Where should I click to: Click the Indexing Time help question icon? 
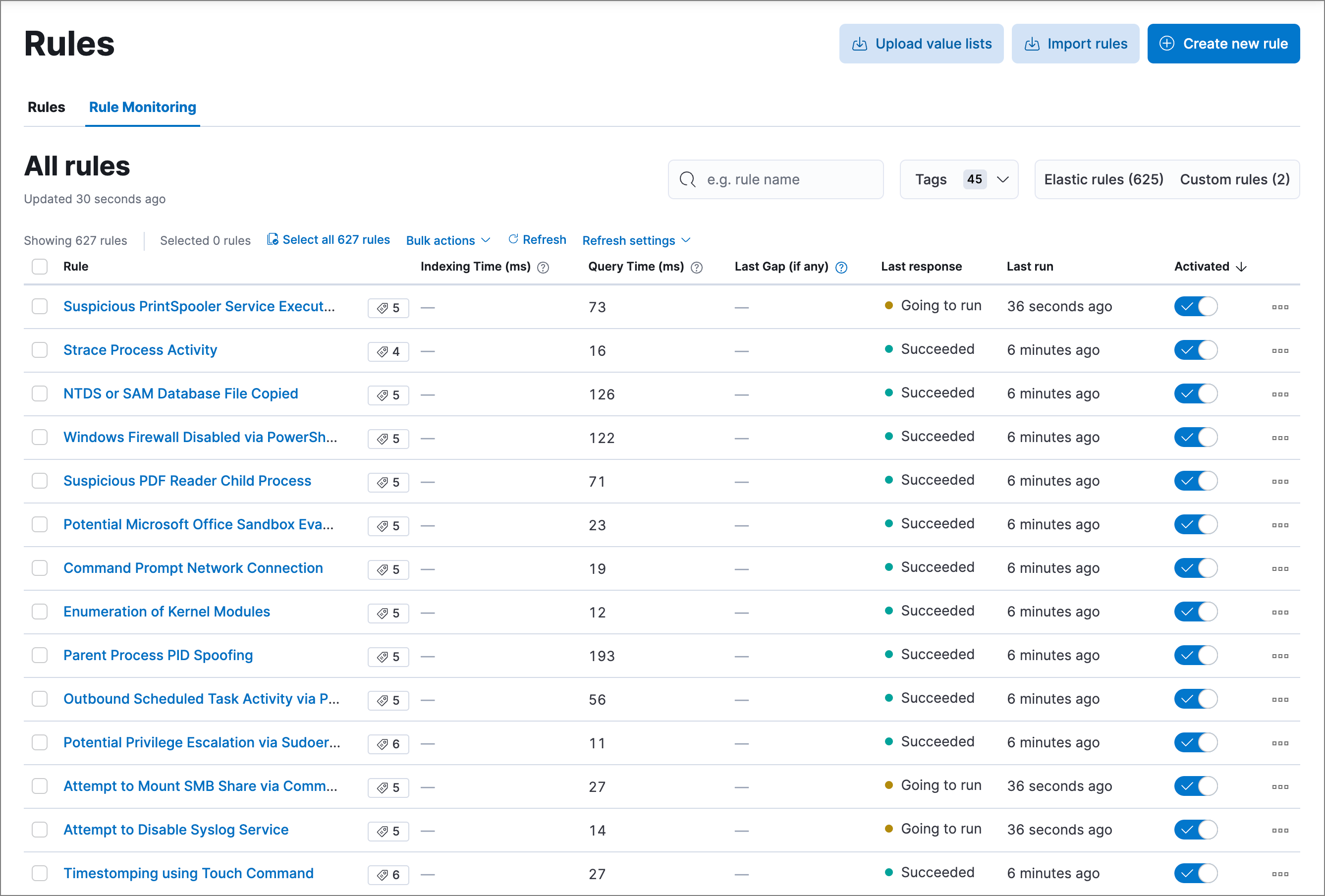[x=543, y=268]
